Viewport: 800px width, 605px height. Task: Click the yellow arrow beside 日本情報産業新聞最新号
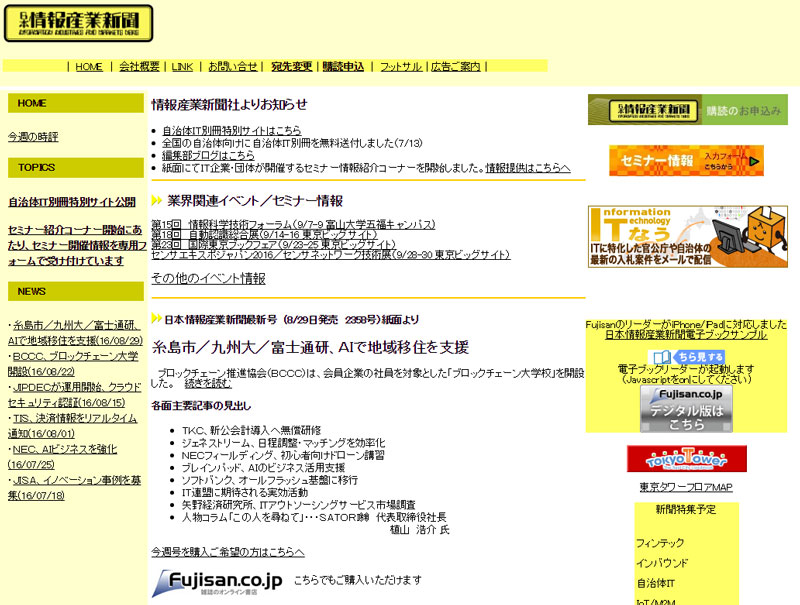point(157,318)
